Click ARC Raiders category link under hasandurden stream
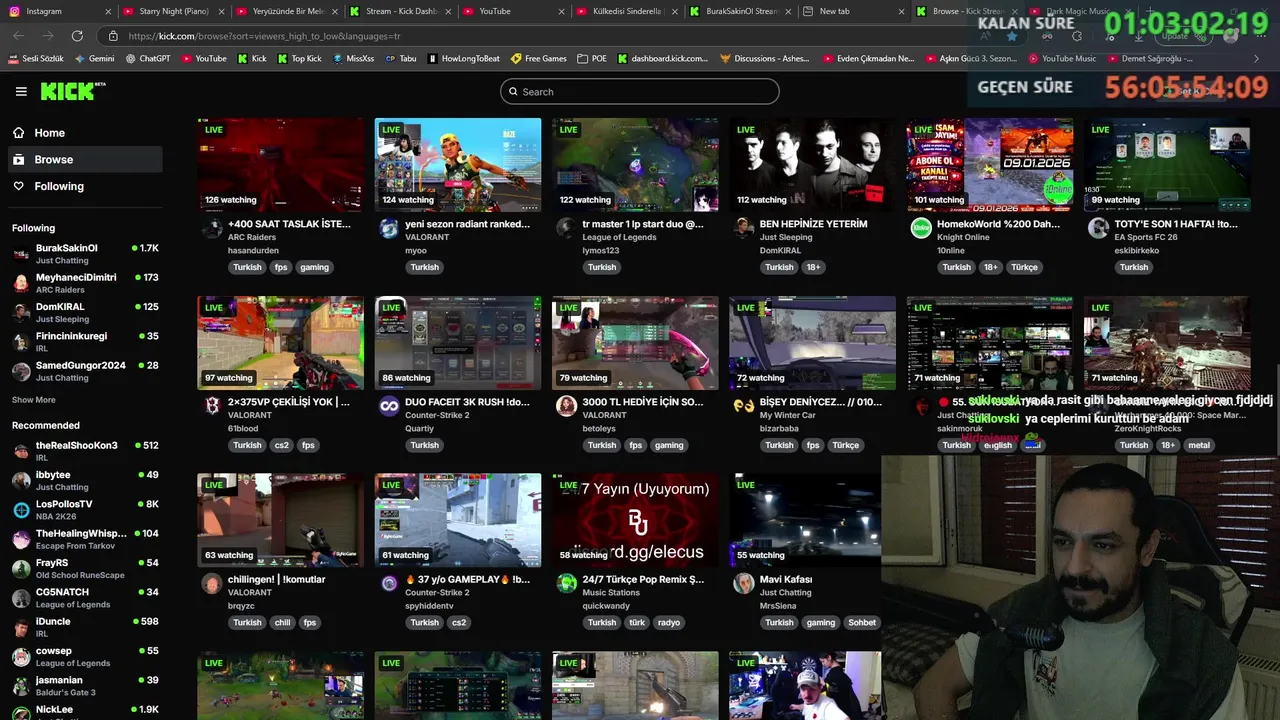This screenshot has width=1280, height=720. click(252, 238)
